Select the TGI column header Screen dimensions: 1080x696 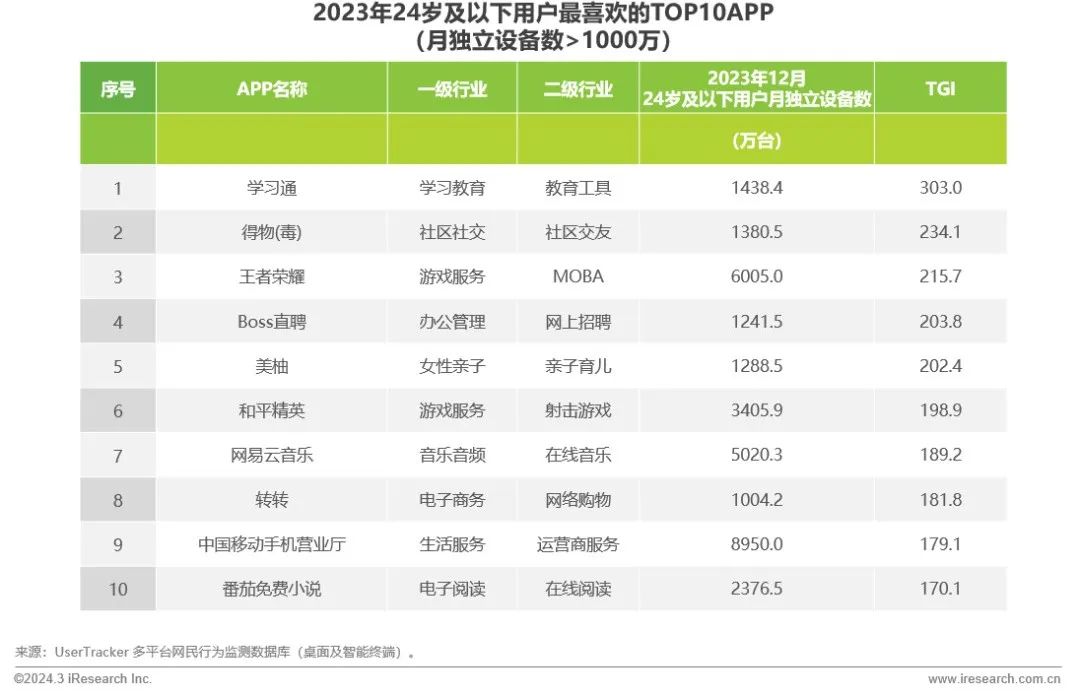938,88
